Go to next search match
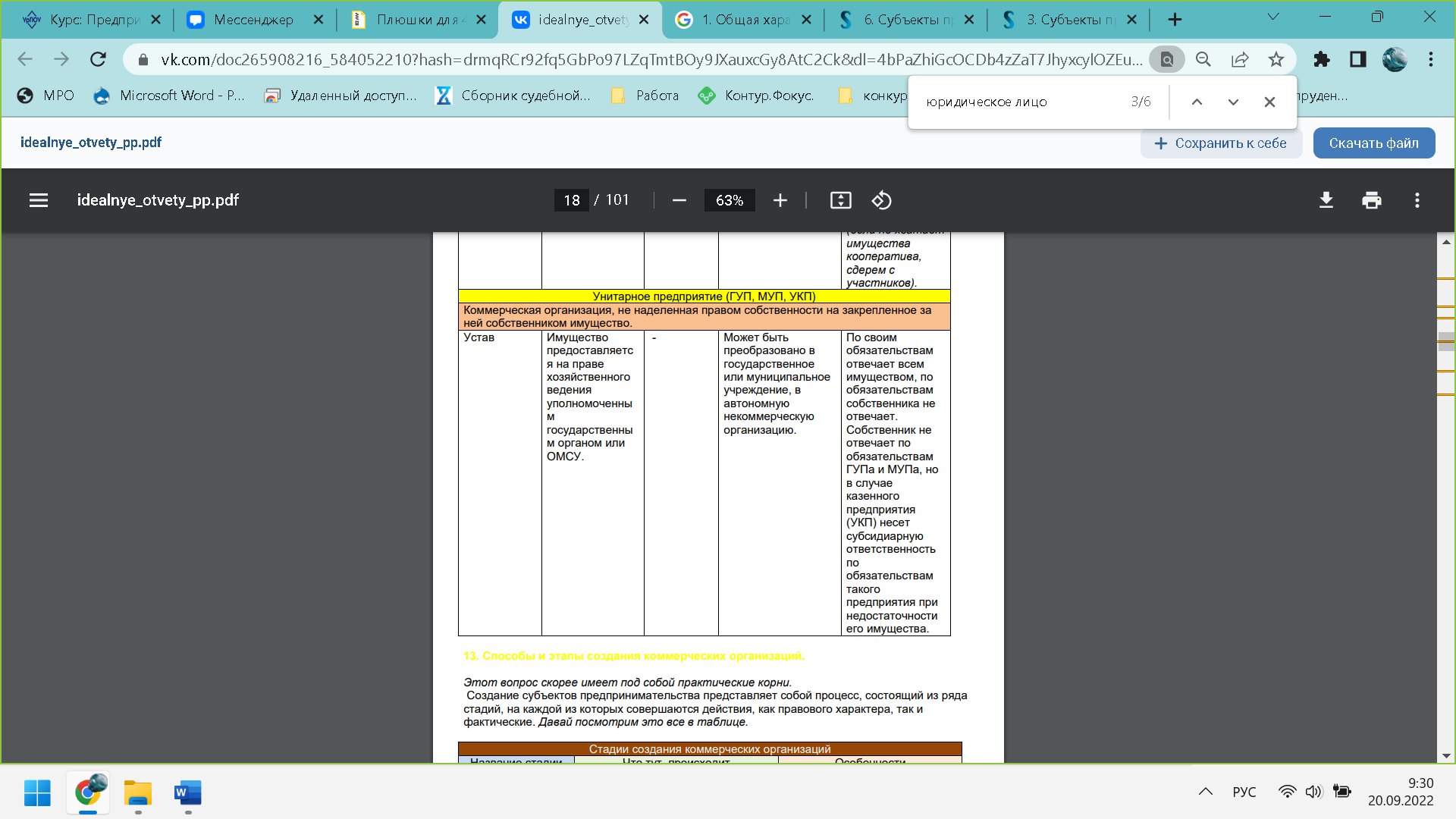Screen dimensions: 1456x819 [x=1233, y=102]
